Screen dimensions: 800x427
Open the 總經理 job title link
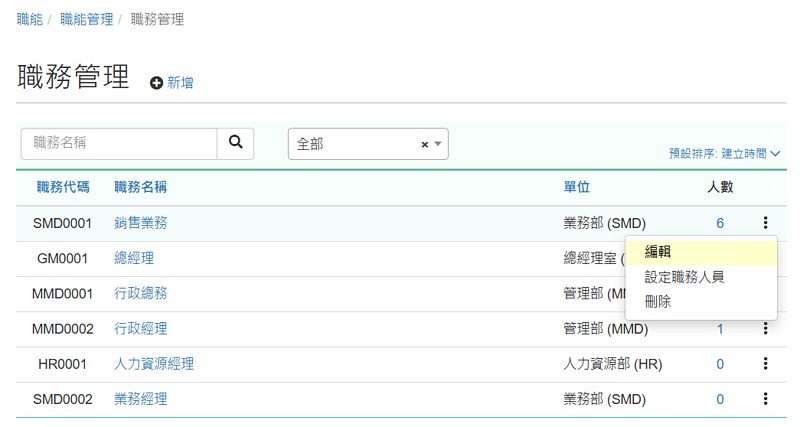point(134,258)
